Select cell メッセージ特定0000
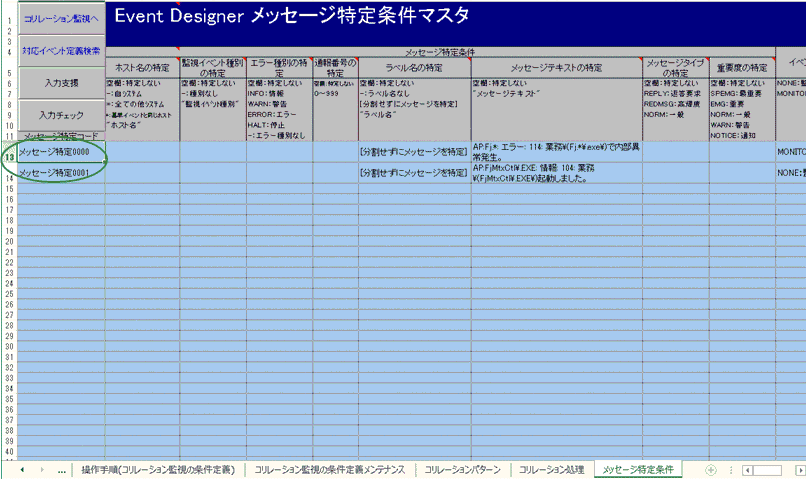Viewport: 806px width, 479px height. point(61,152)
